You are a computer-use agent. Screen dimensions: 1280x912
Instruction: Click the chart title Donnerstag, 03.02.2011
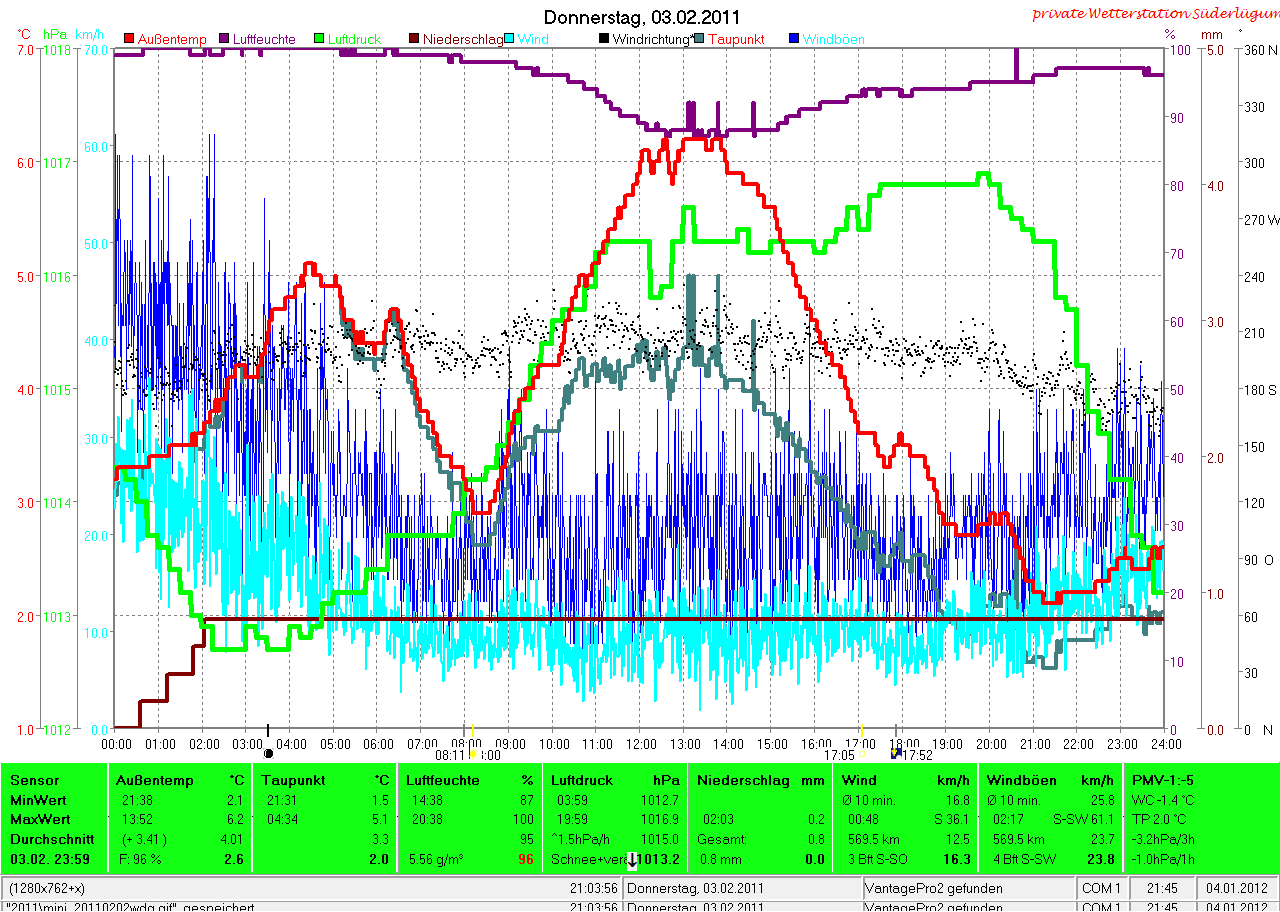click(x=641, y=17)
